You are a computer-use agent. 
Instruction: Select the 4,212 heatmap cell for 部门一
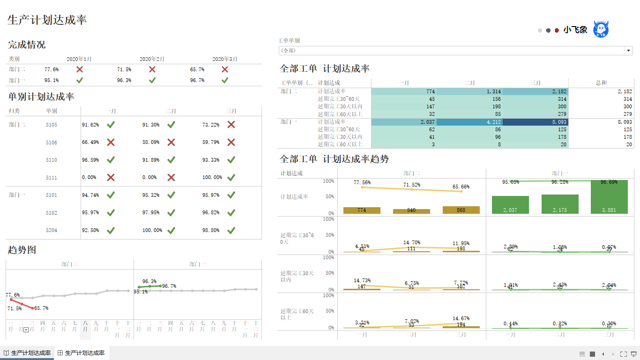coord(470,122)
